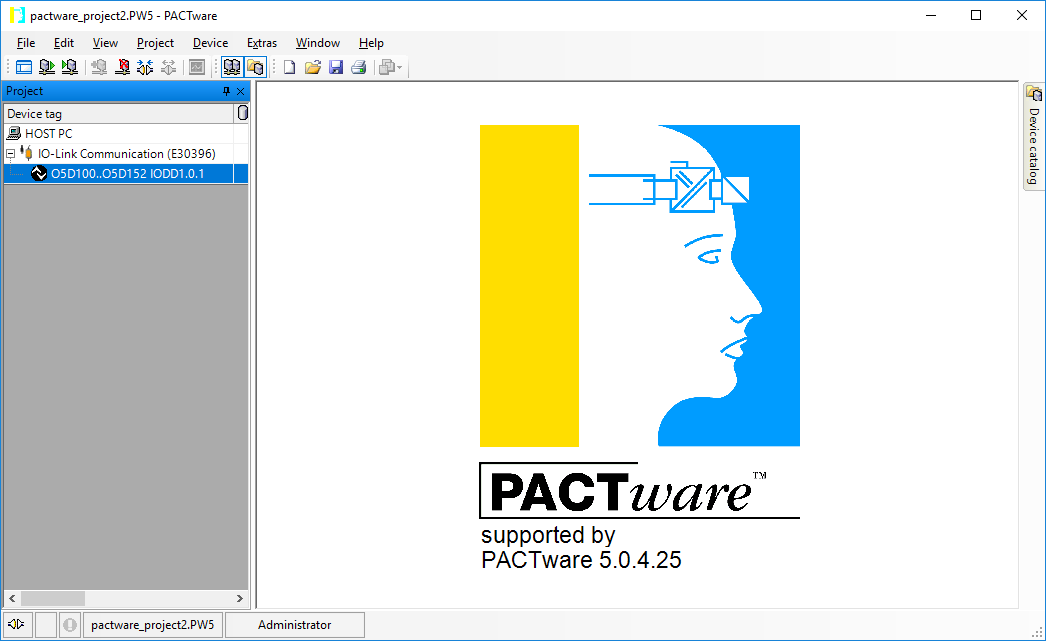This screenshot has height=641, width=1046.
Task: Click the connection state status bar icon
Action: (x=17, y=624)
